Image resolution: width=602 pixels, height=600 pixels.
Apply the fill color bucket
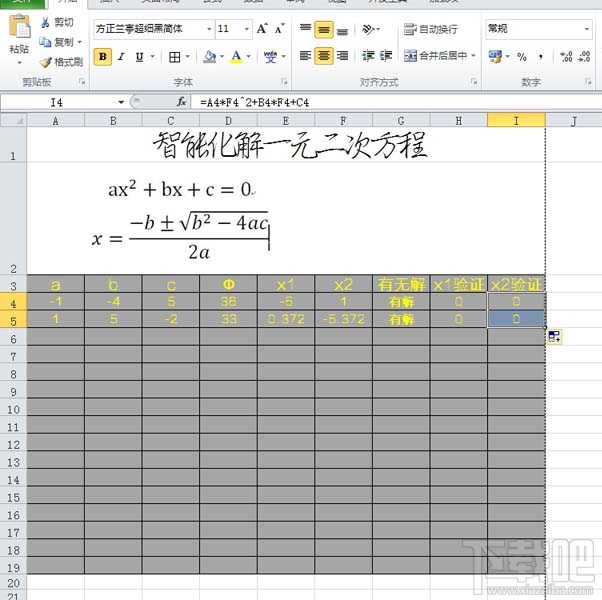(x=210, y=57)
